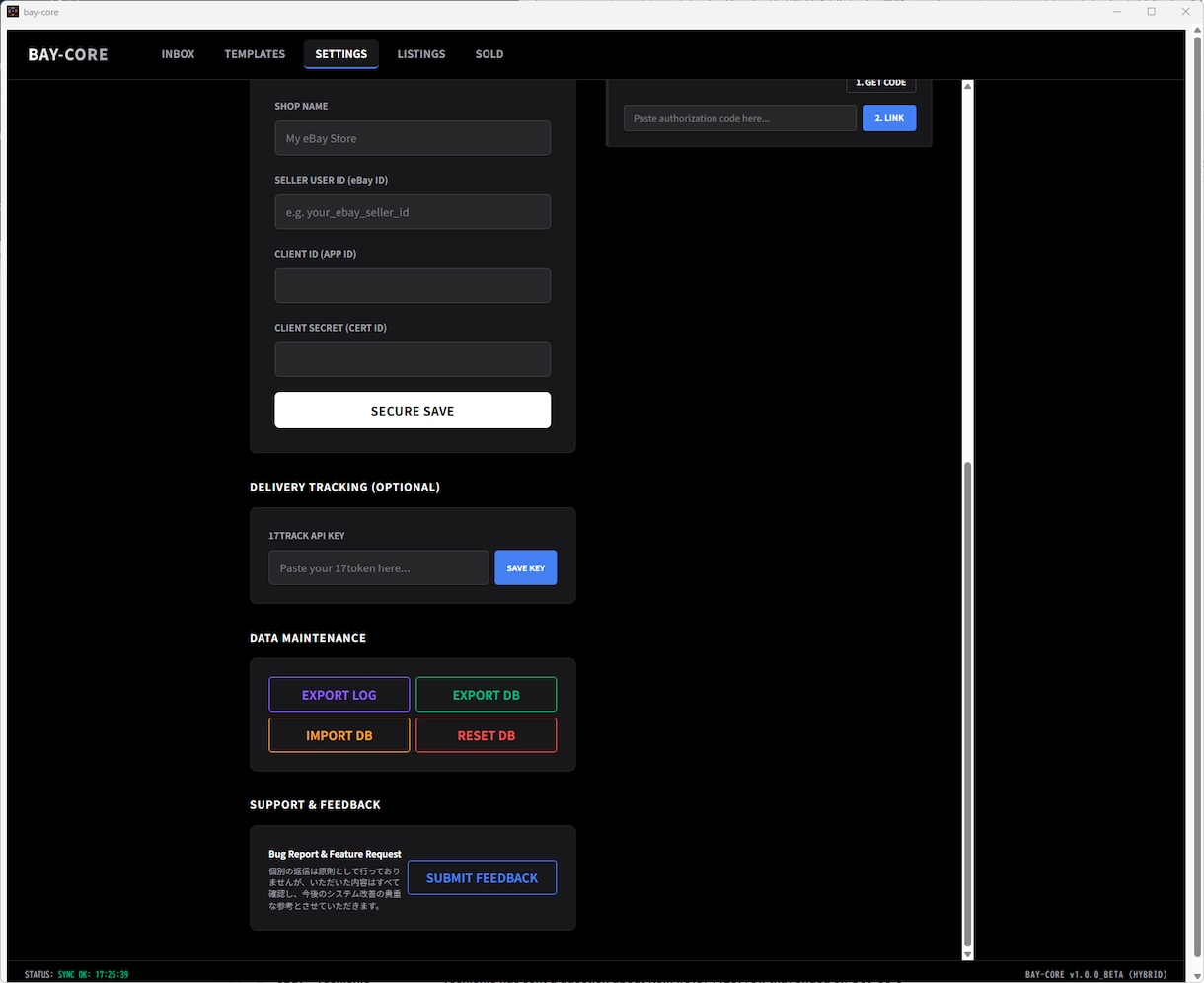Open the INBOX tab
The width and height of the screenshot is (1204, 983).
tap(178, 54)
